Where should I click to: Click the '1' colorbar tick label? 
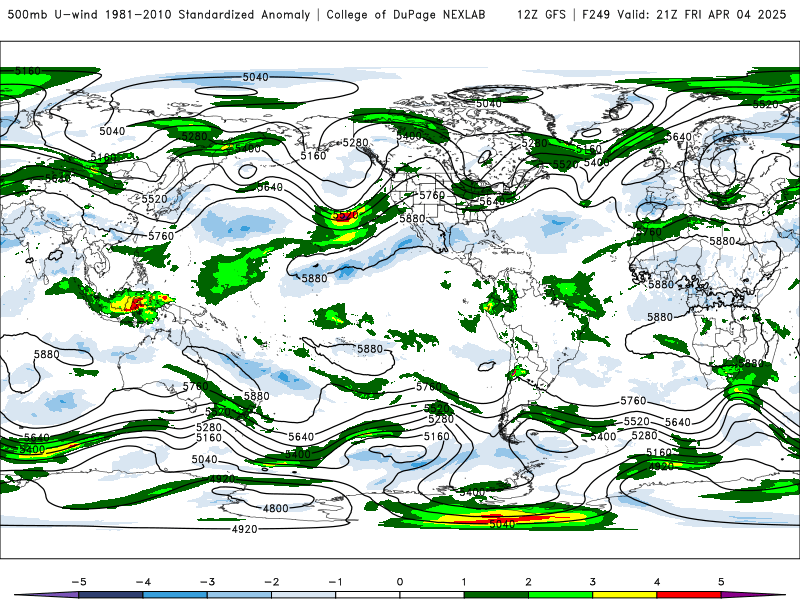[x=464, y=582]
